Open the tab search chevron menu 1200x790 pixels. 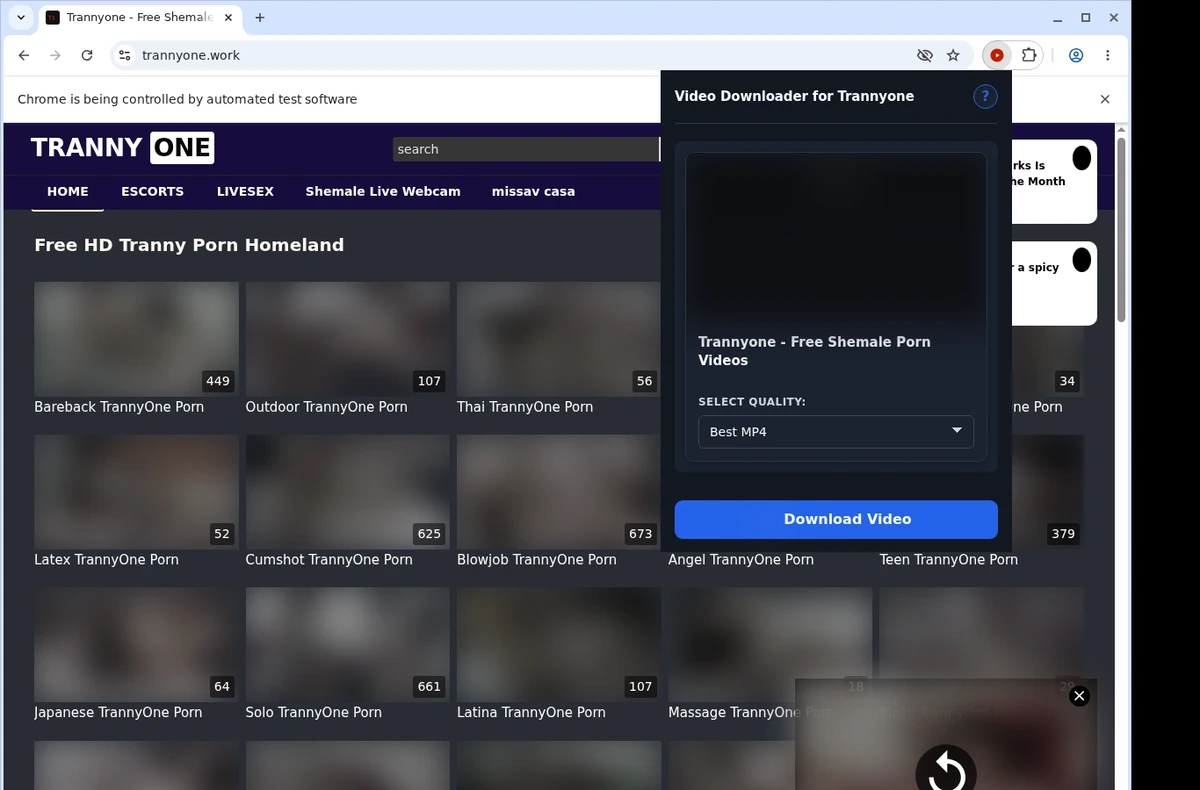21,18
